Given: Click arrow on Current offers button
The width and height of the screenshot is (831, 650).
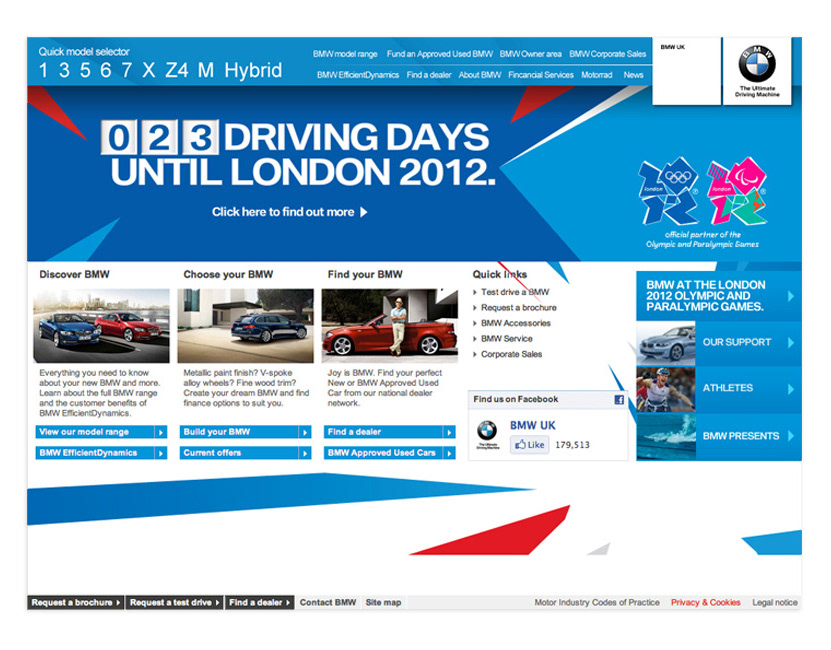Looking at the screenshot, I should point(305,453).
